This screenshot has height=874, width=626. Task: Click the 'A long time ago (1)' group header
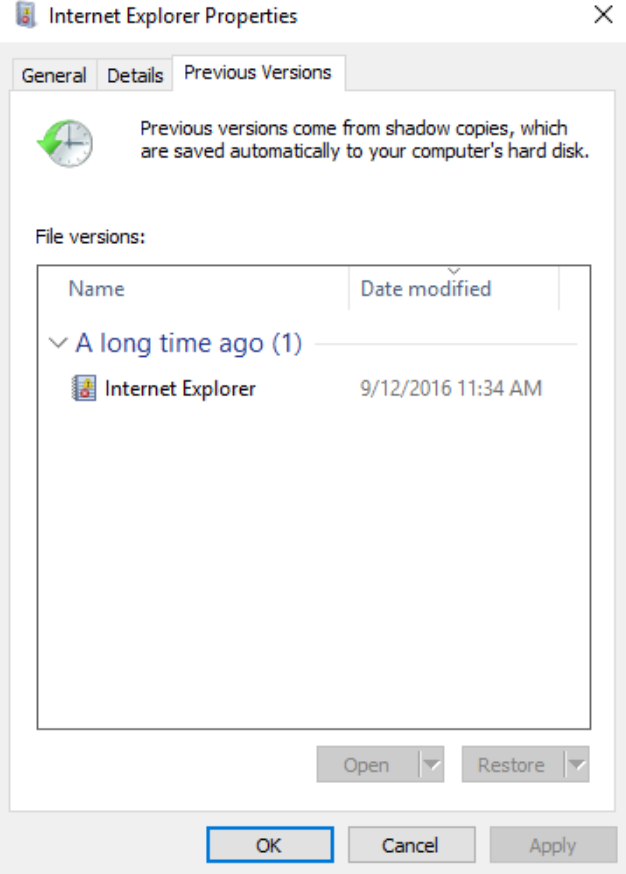click(x=190, y=343)
